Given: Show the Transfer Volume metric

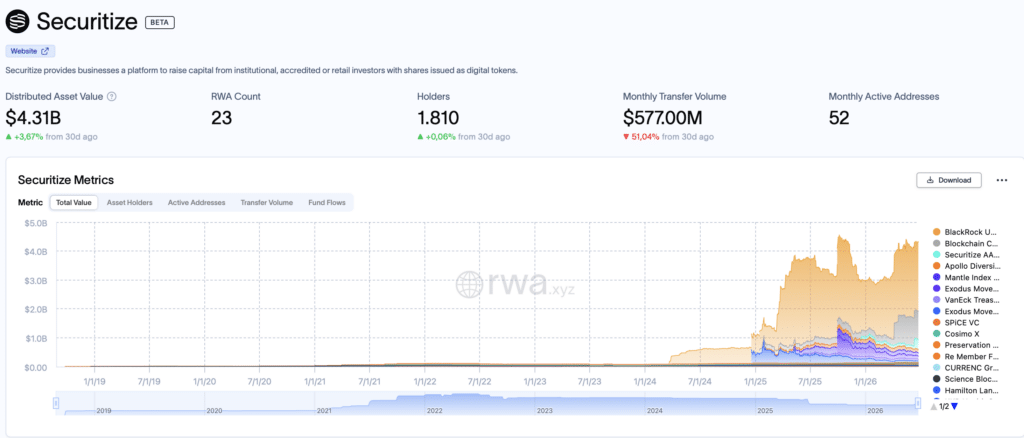Looking at the screenshot, I should click(266, 202).
